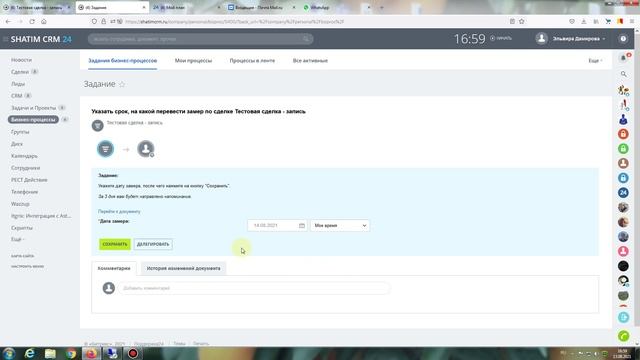Open Новости in the left menu
The width and height of the screenshot is (640, 360).
click(21, 60)
